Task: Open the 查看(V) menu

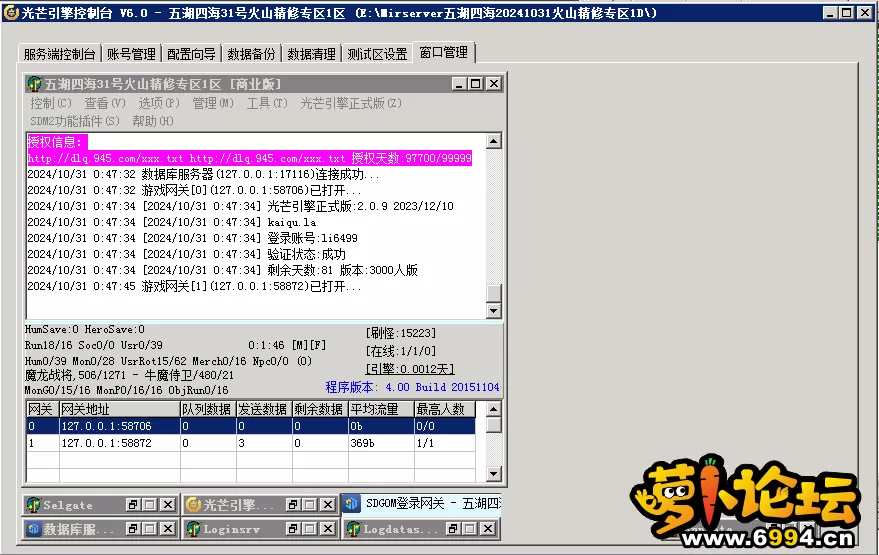Action: [105, 103]
